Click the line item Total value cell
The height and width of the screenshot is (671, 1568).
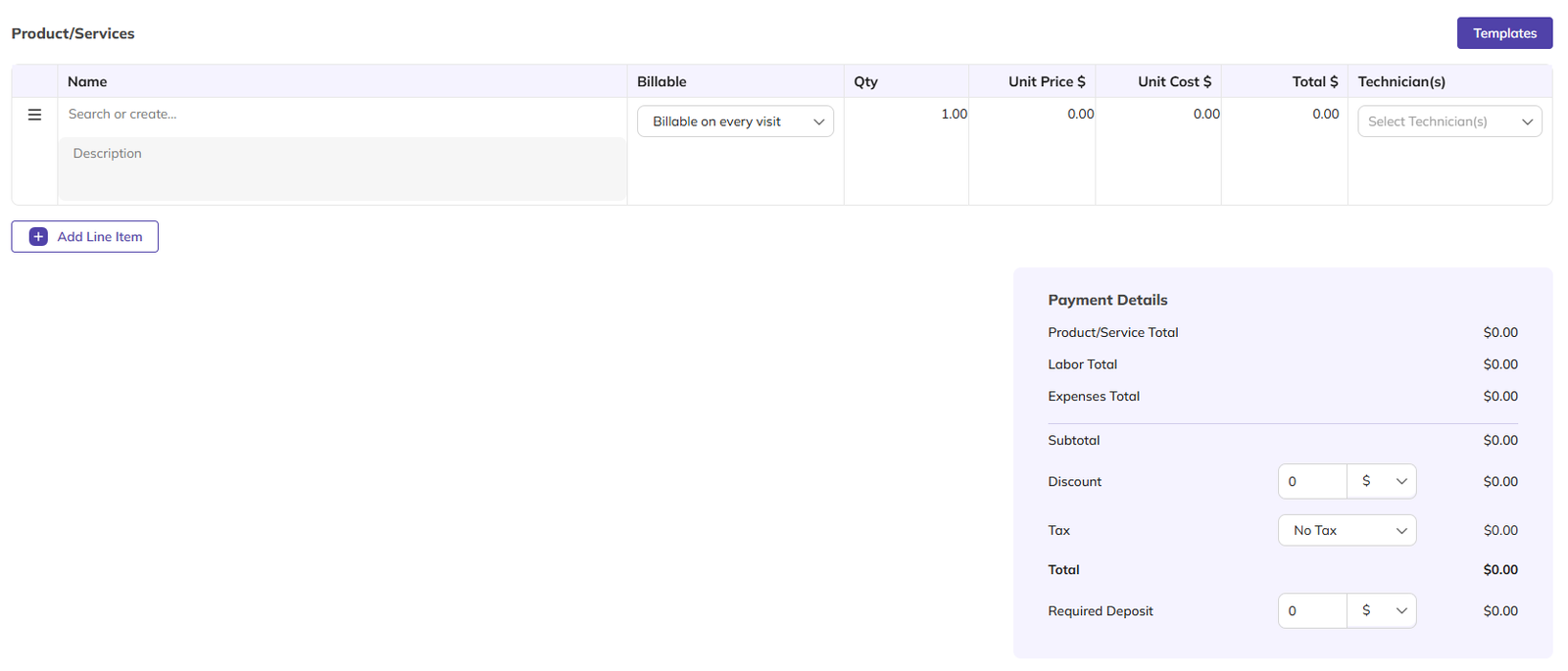(1286, 115)
